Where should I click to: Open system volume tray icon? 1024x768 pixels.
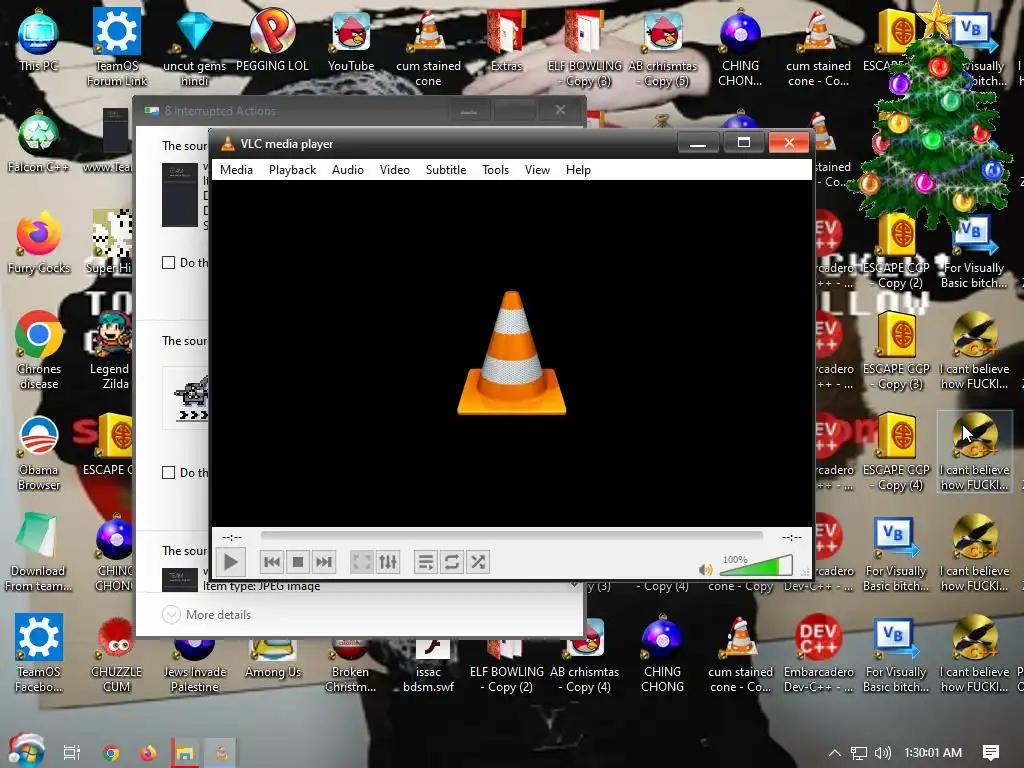coord(883,753)
